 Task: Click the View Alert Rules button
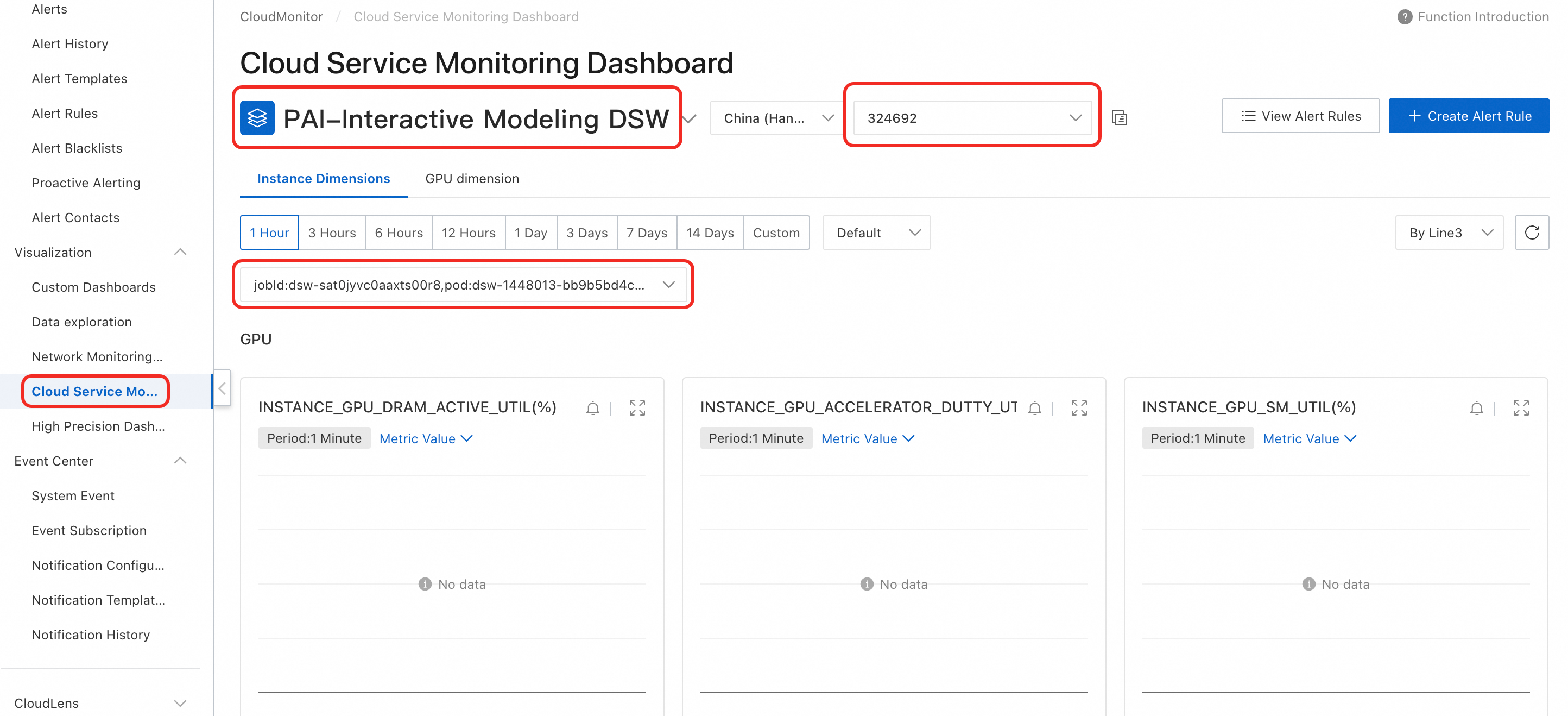1300,116
